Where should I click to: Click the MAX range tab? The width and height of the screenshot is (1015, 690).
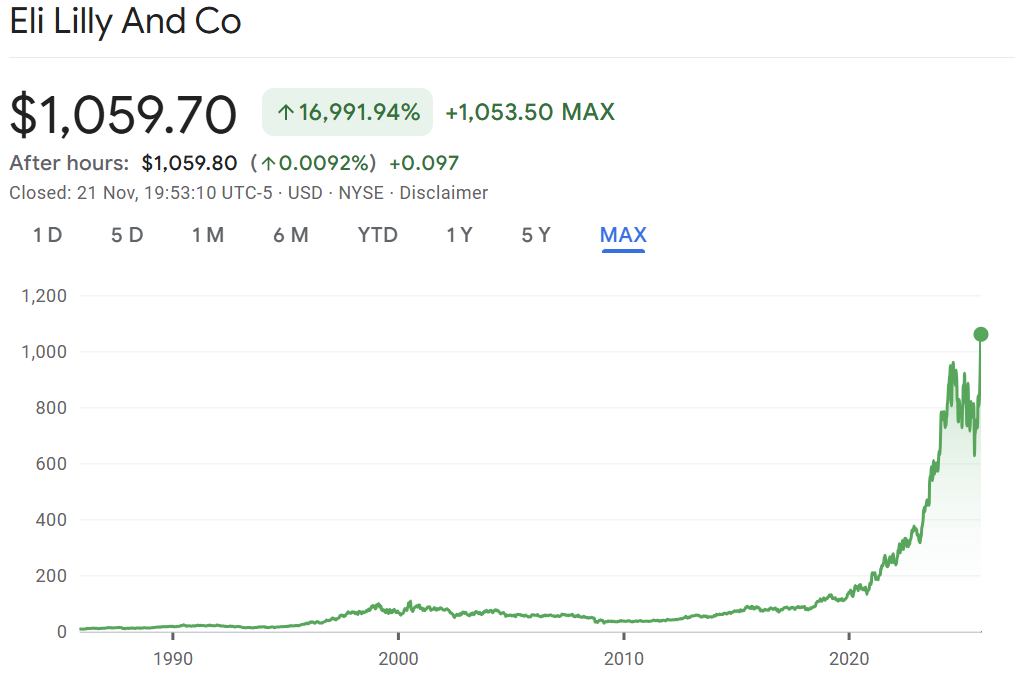(x=623, y=235)
